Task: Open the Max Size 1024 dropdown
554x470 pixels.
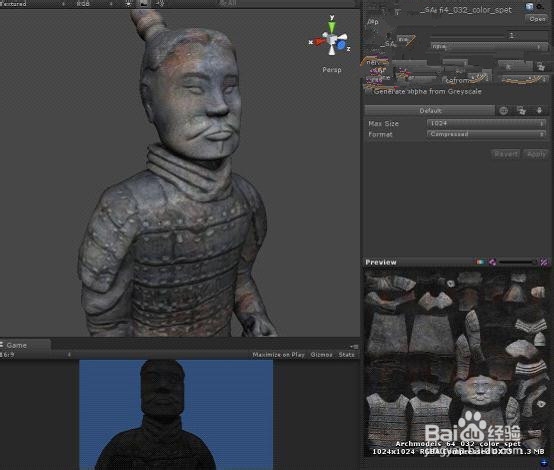Action: (x=486, y=123)
